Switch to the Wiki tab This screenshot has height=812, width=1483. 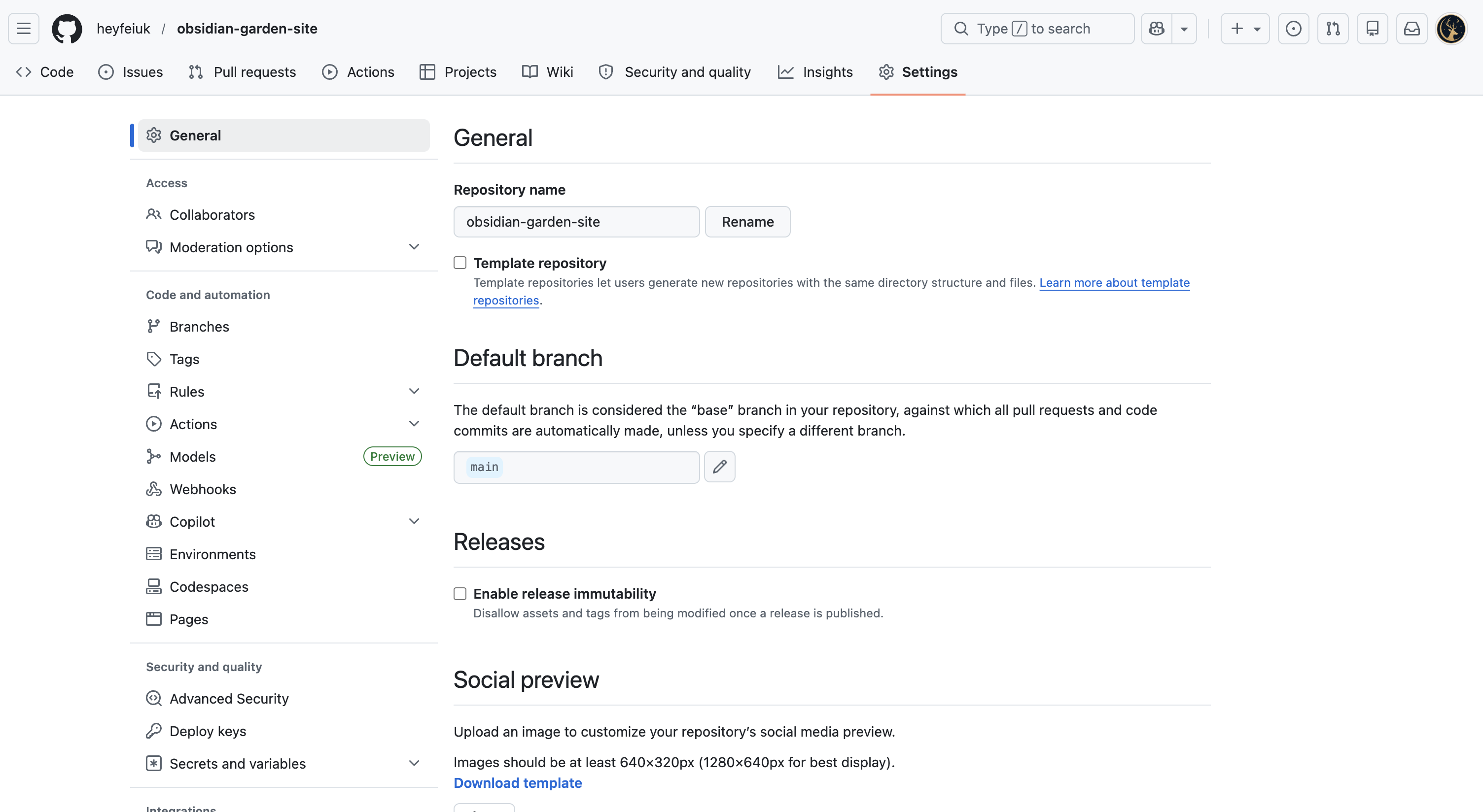point(547,72)
